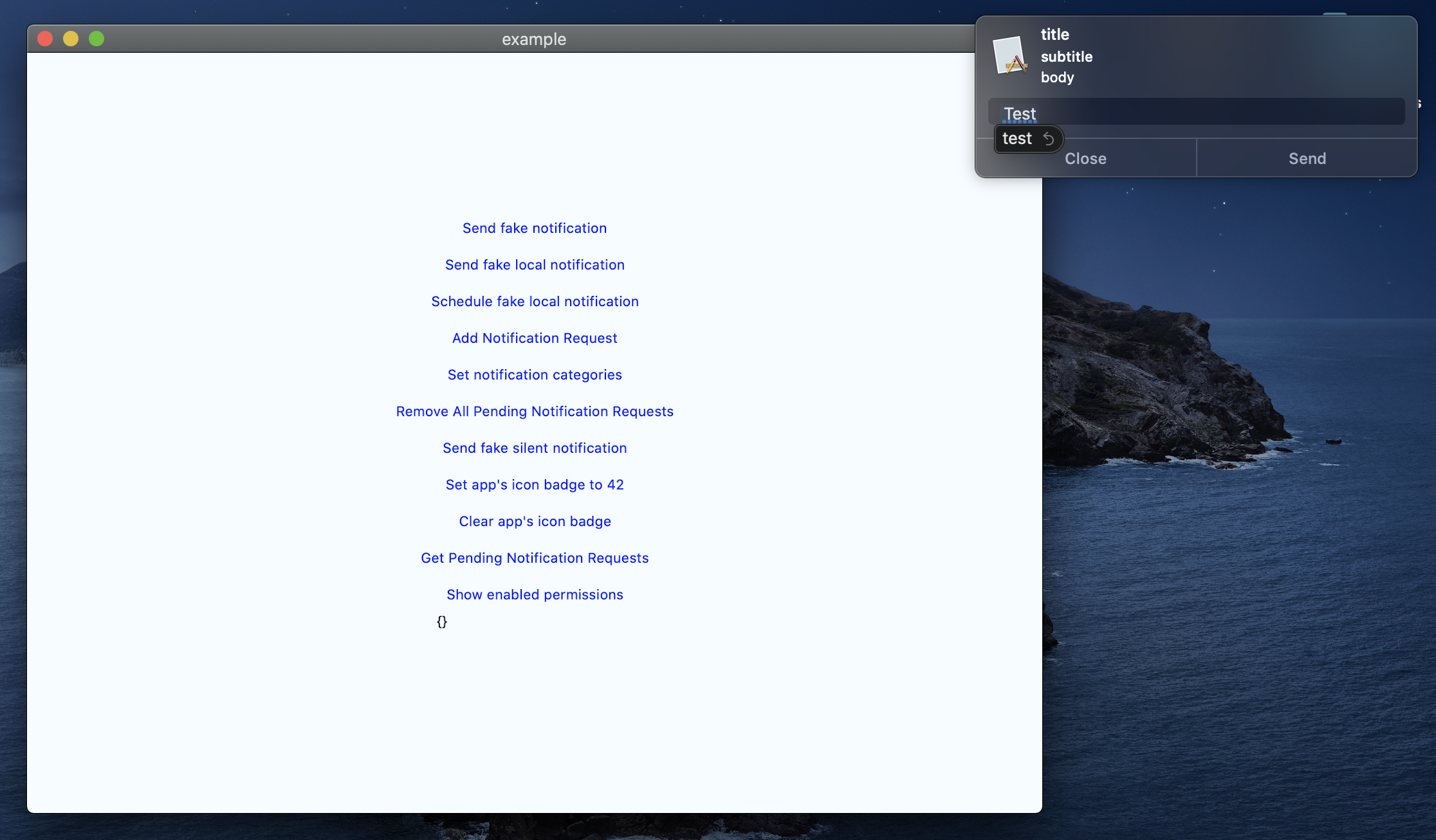
Task: Minimize example window with yellow button
Action: (71, 39)
